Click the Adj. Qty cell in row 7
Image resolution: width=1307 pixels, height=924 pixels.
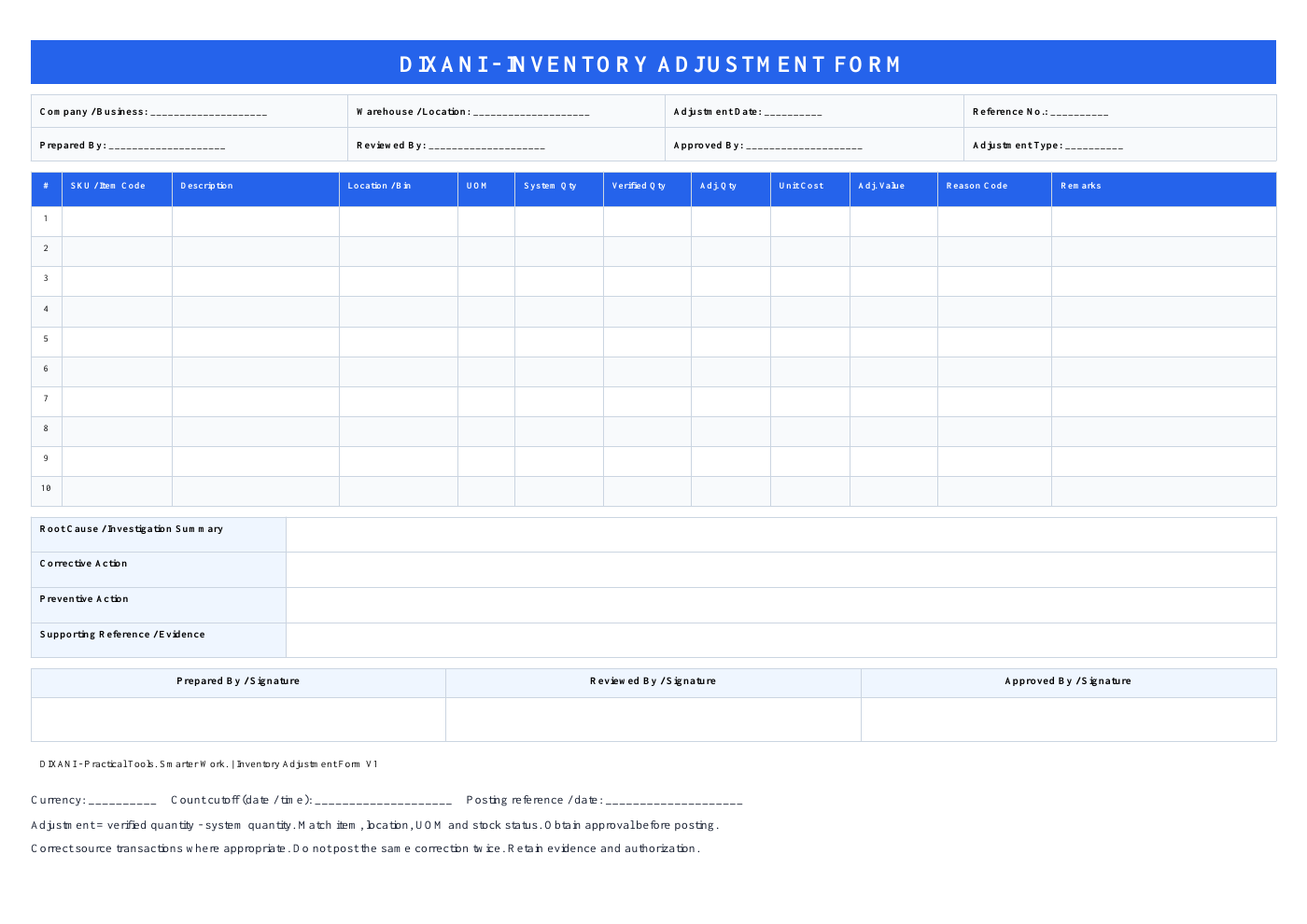pyautogui.click(x=731, y=402)
